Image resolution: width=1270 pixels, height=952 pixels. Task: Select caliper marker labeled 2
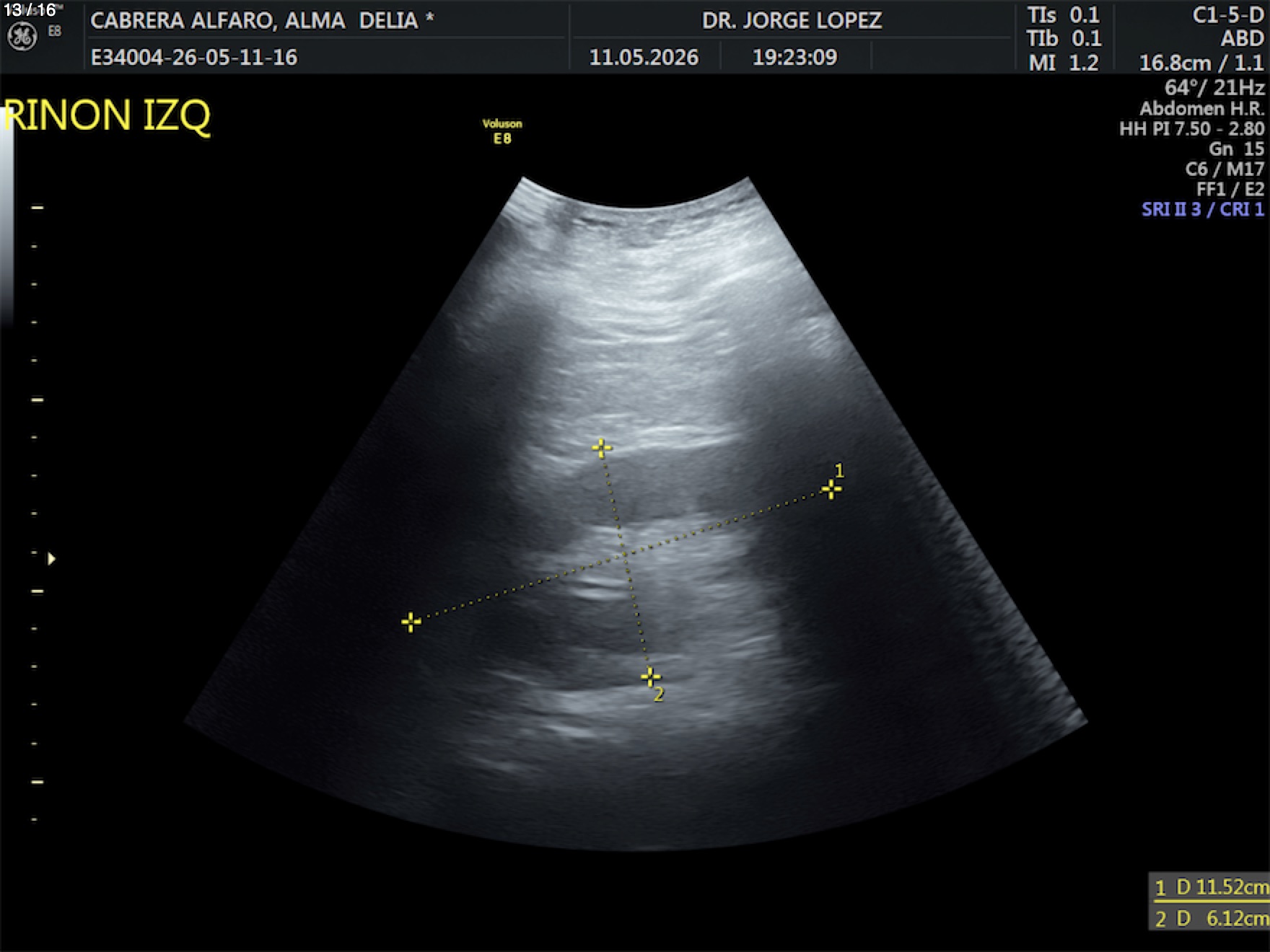tap(650, 676)
